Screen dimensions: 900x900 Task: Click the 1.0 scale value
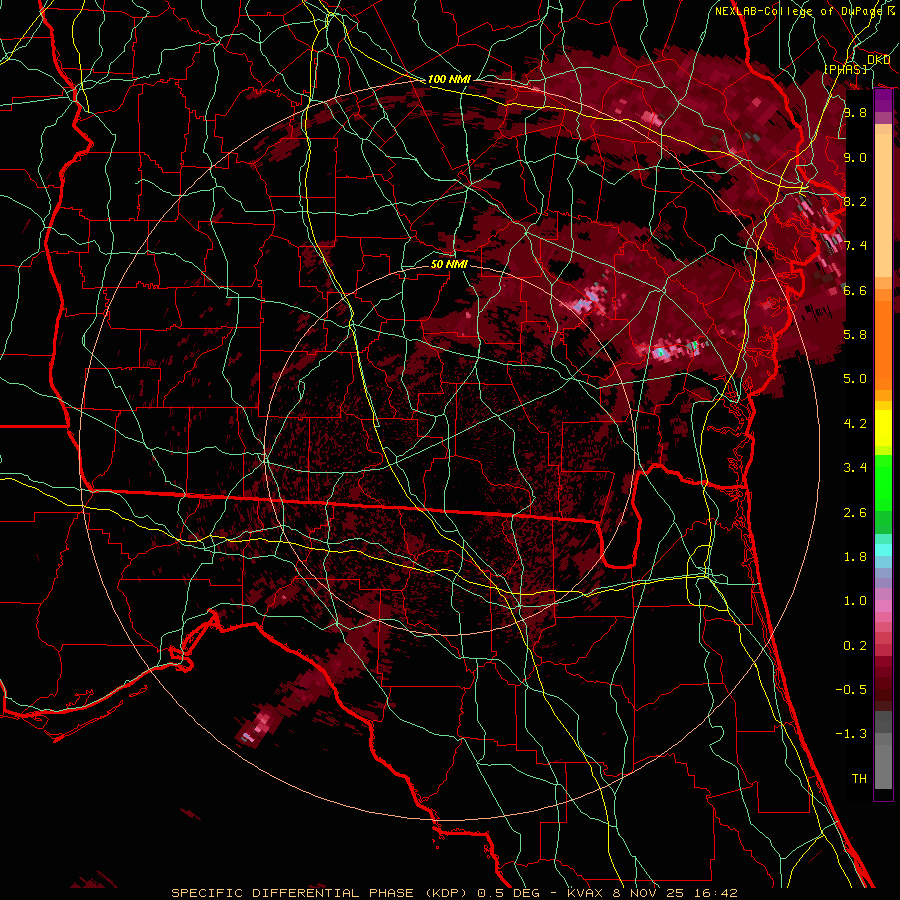point(855,601)
